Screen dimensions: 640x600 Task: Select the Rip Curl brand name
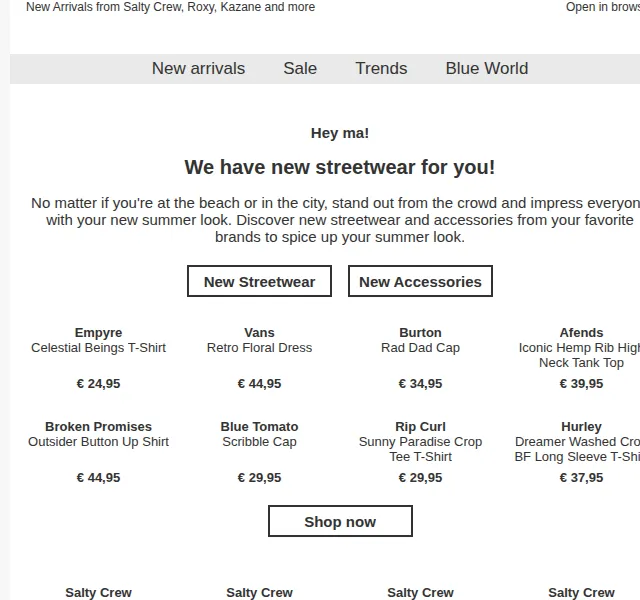420,427
